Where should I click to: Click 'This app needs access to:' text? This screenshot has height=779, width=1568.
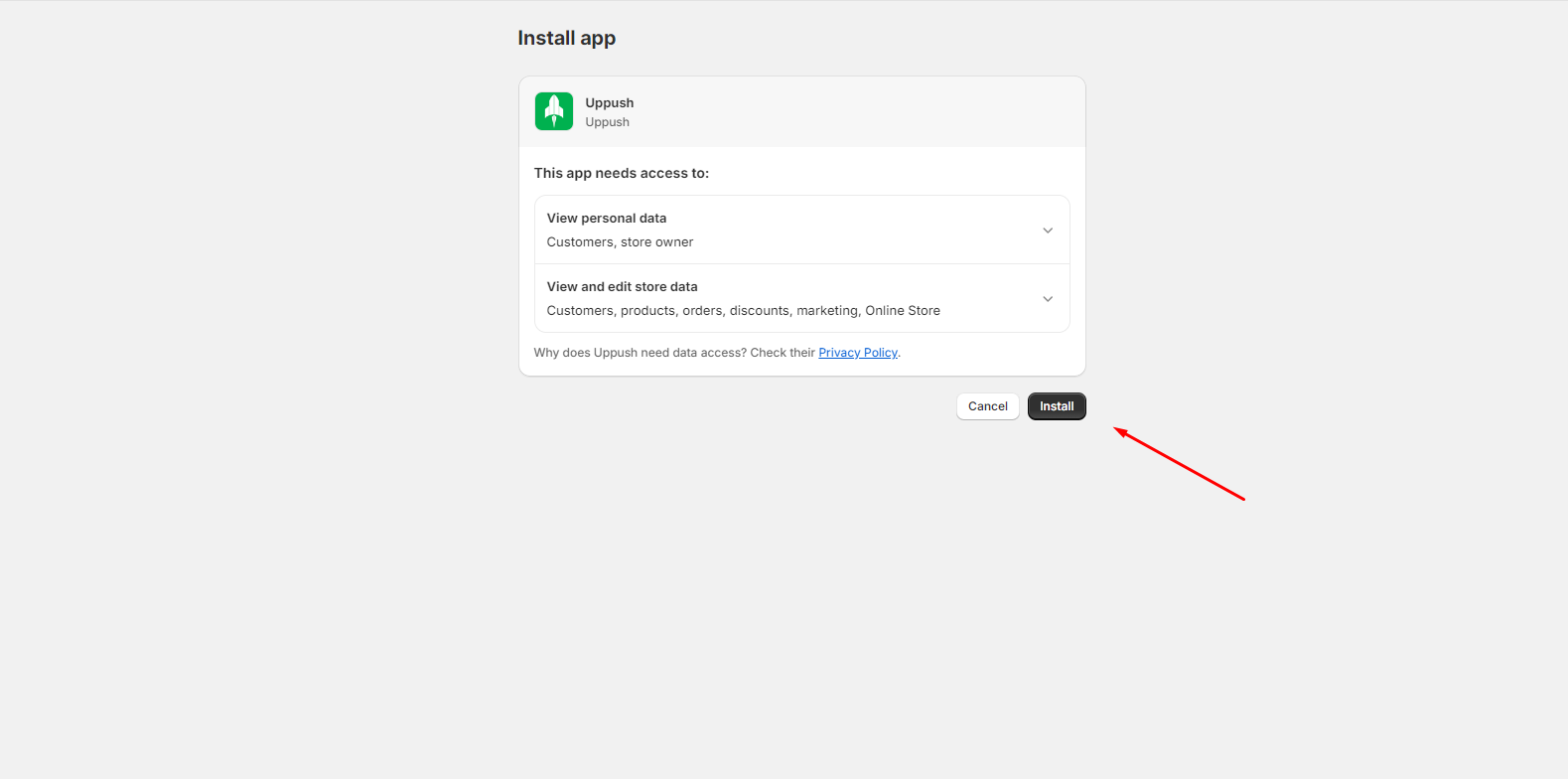pos(622,173)
